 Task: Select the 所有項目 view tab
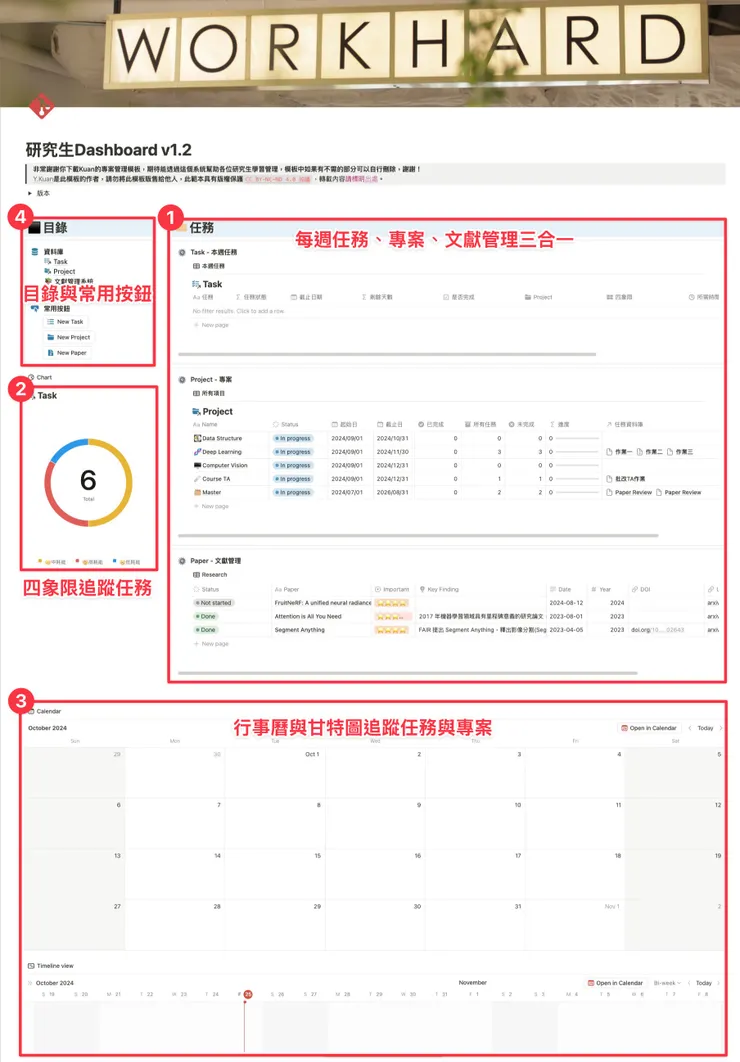click(209, 394)
